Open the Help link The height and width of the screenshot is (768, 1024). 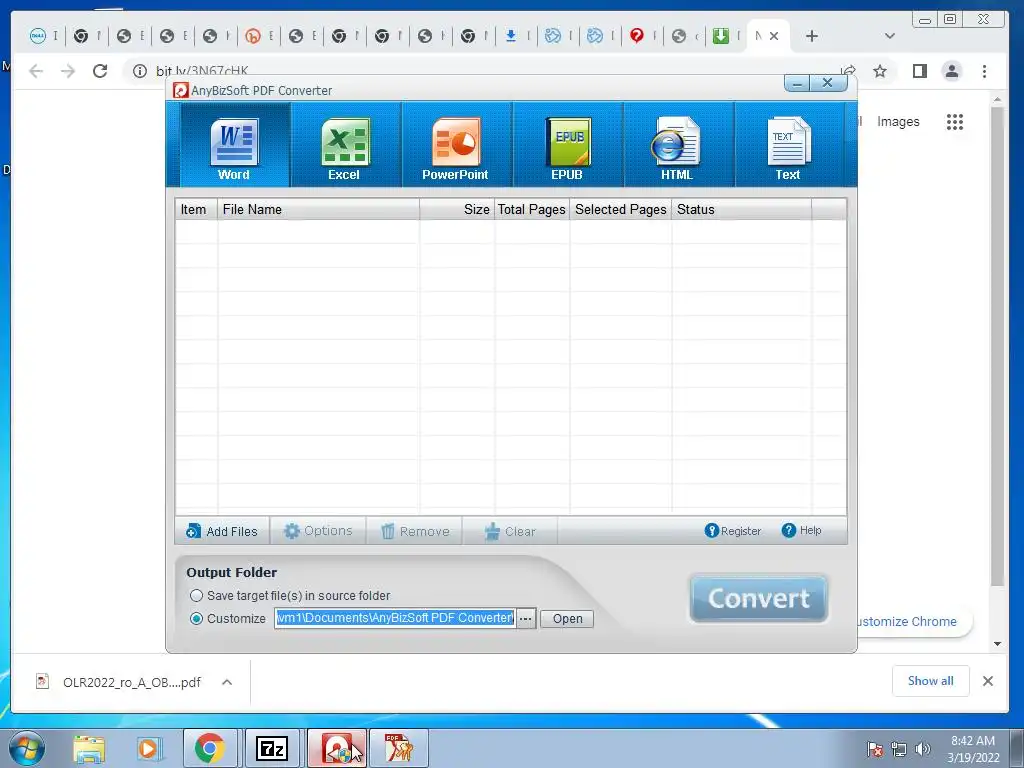[x=801, y=530]
